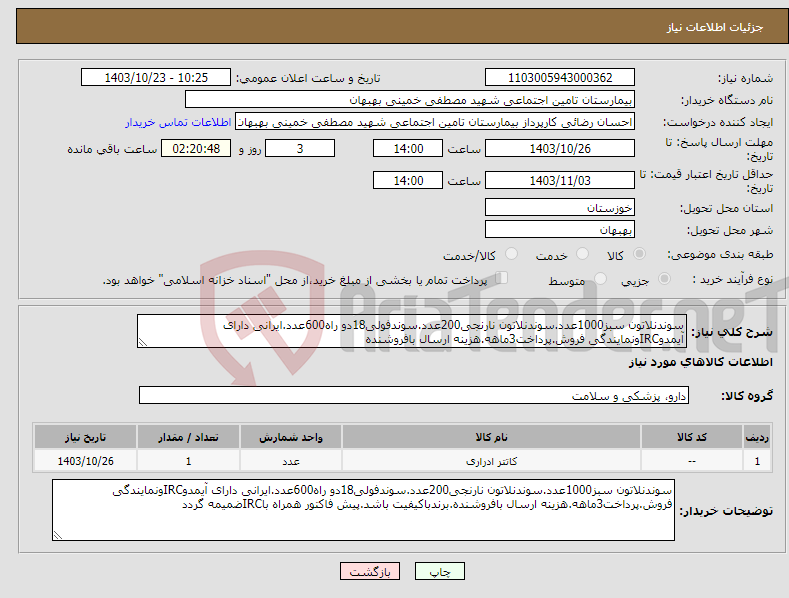Click the کاتتر ادراری item cell
The width and height of the screenshot is (789, 598).
492,461
